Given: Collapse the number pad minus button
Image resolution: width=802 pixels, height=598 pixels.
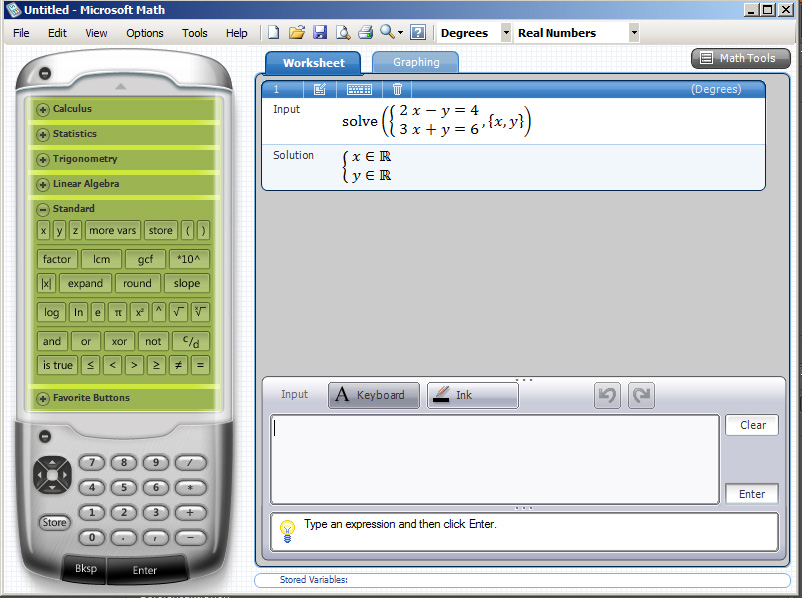Looking at the screenshot, I should (x=45, y=436).
